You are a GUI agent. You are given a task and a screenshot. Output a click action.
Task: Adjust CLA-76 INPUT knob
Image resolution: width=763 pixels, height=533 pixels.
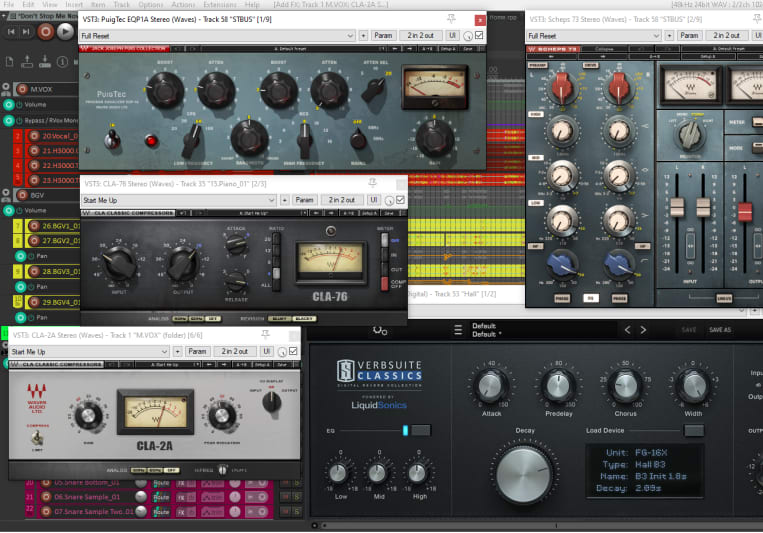tap(119, 263)
